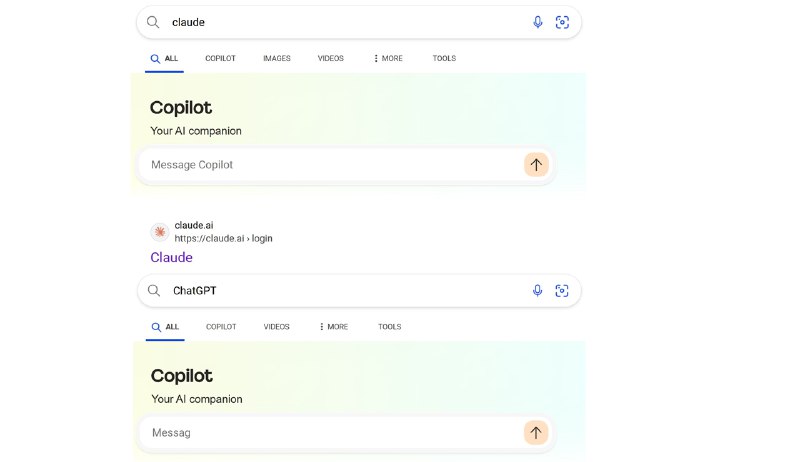The width and height of the screenshot is (800, 462).
Task: Select VIDEOS tab under ChatGPT search
Action: click(x=277, y=326)
